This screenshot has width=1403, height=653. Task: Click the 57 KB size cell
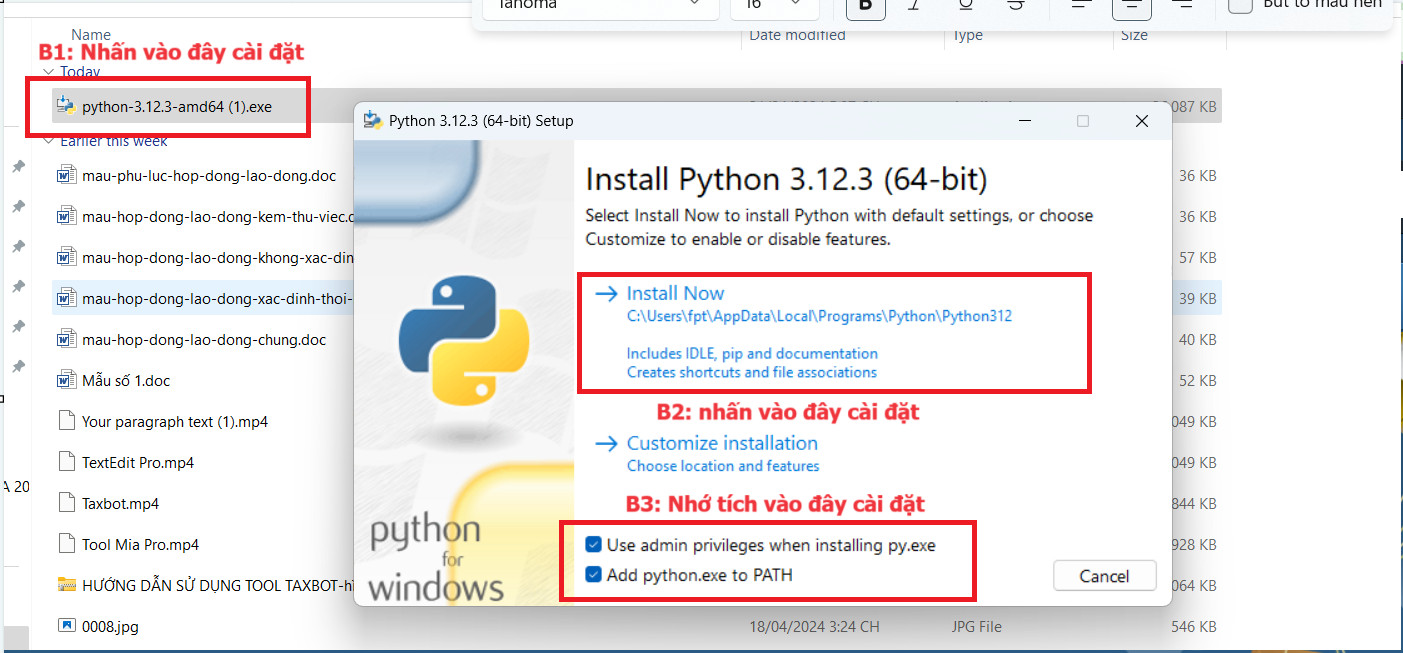pyautogui.click(x=1197, y=257)
